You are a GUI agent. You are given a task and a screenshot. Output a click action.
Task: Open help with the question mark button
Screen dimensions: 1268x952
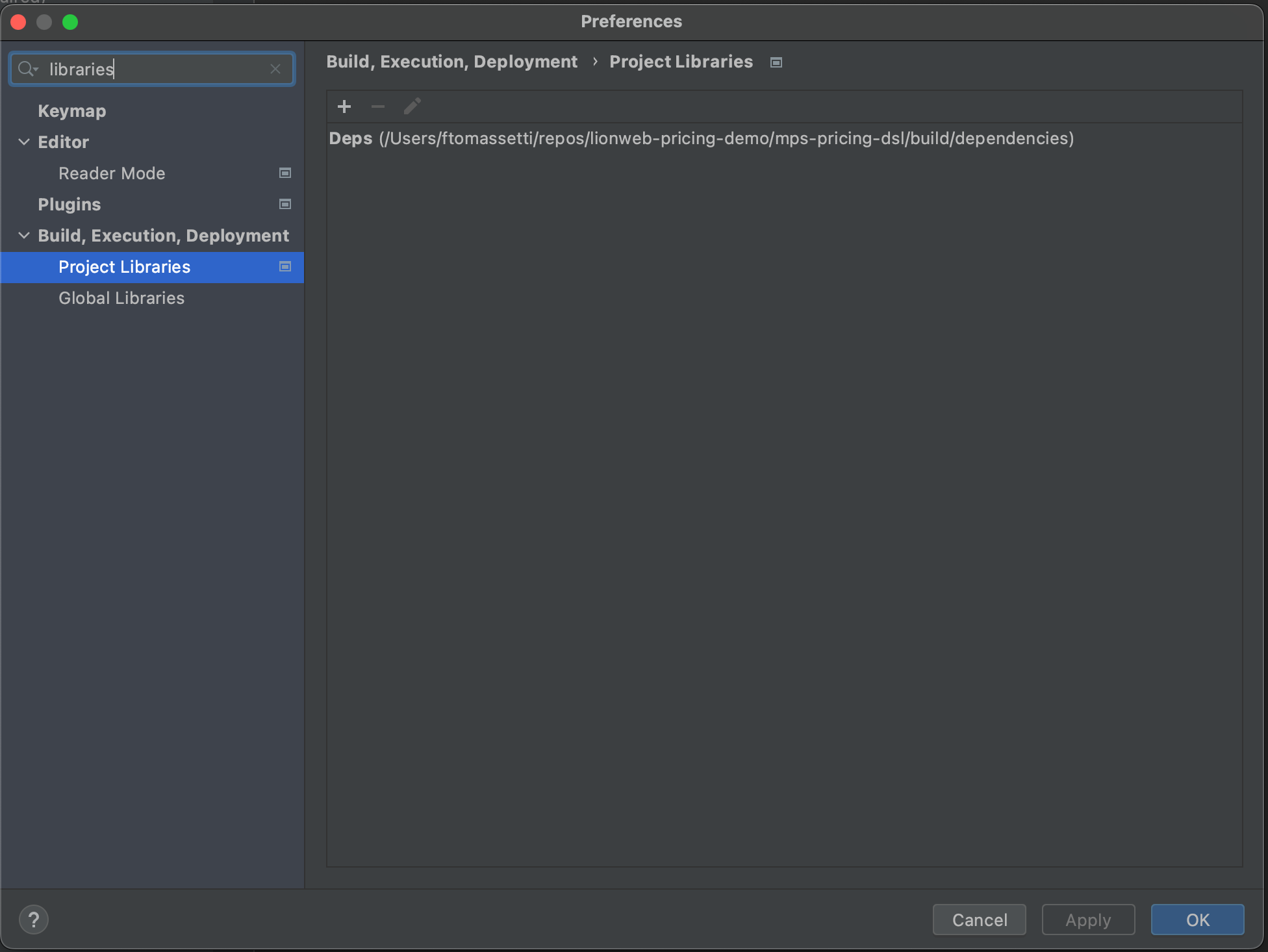[34, 920]
